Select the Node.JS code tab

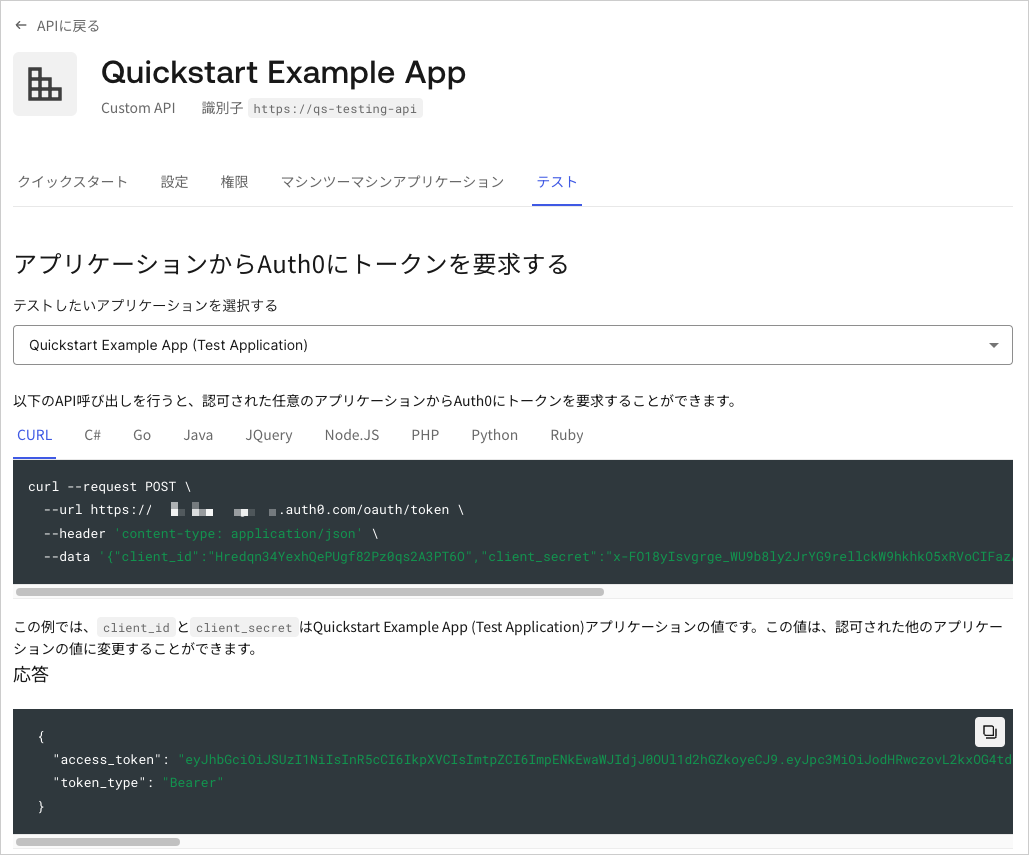coord(352,435)
